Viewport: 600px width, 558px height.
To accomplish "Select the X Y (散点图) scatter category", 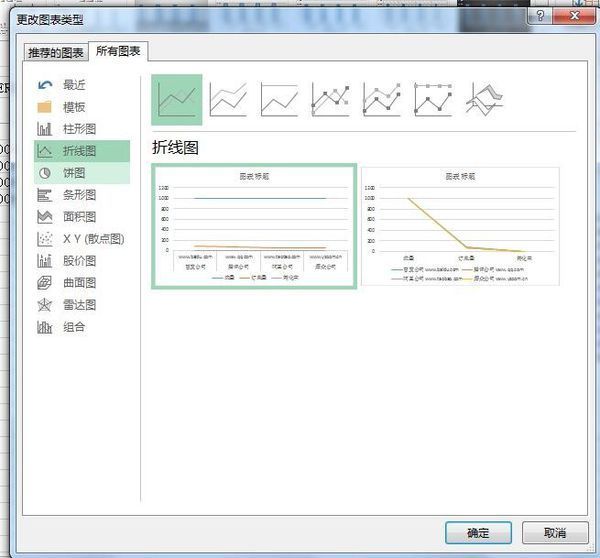I will tap(82, 239).
